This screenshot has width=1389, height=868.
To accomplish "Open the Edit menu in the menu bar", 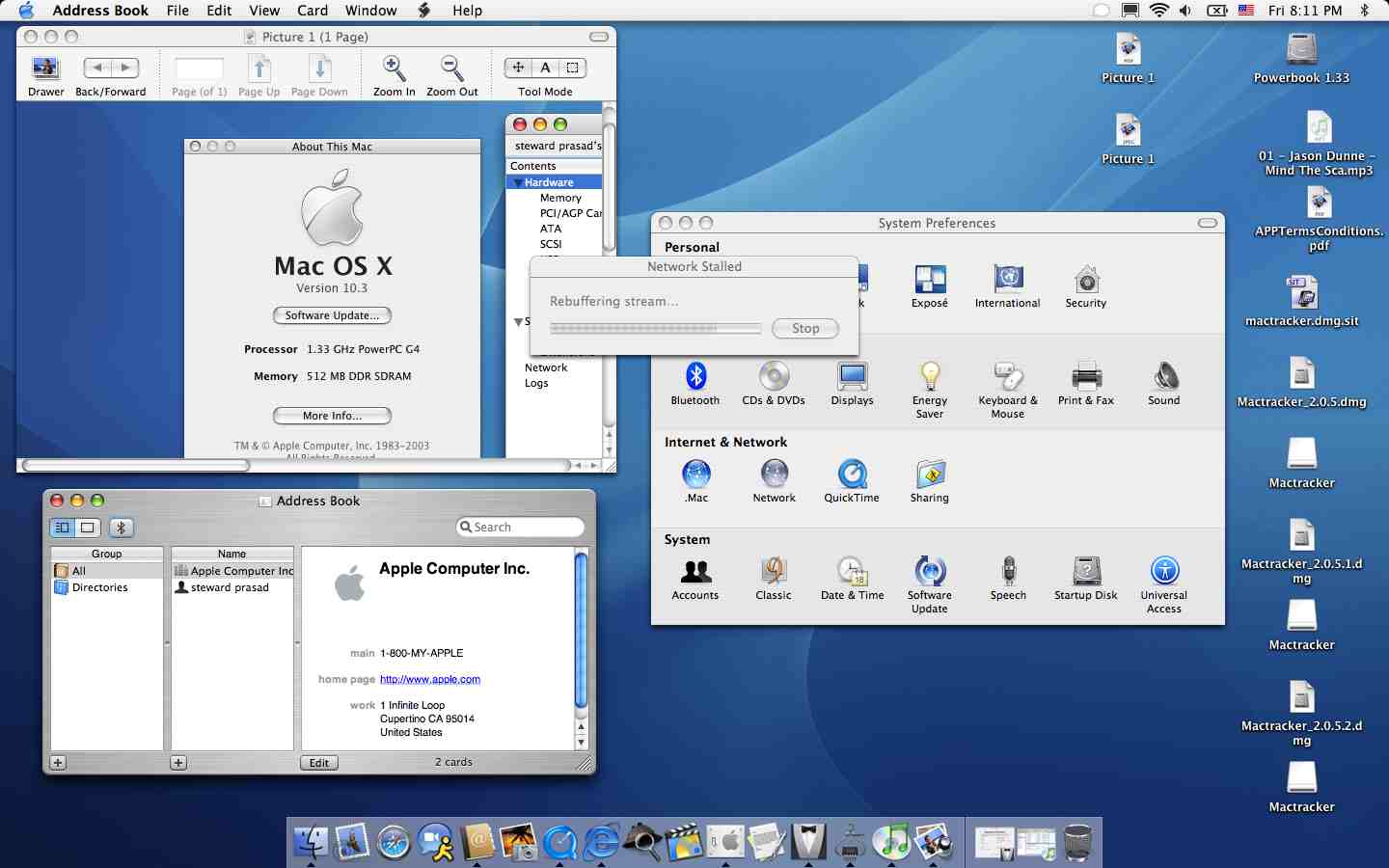I will click(x=219, y=11).
